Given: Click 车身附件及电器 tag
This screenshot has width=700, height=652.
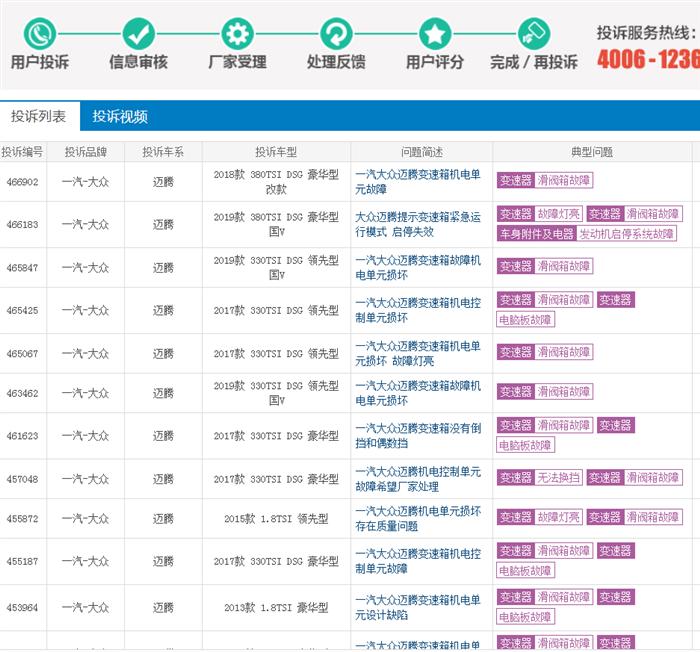Looking at the screenshot, I should point(536,234).
